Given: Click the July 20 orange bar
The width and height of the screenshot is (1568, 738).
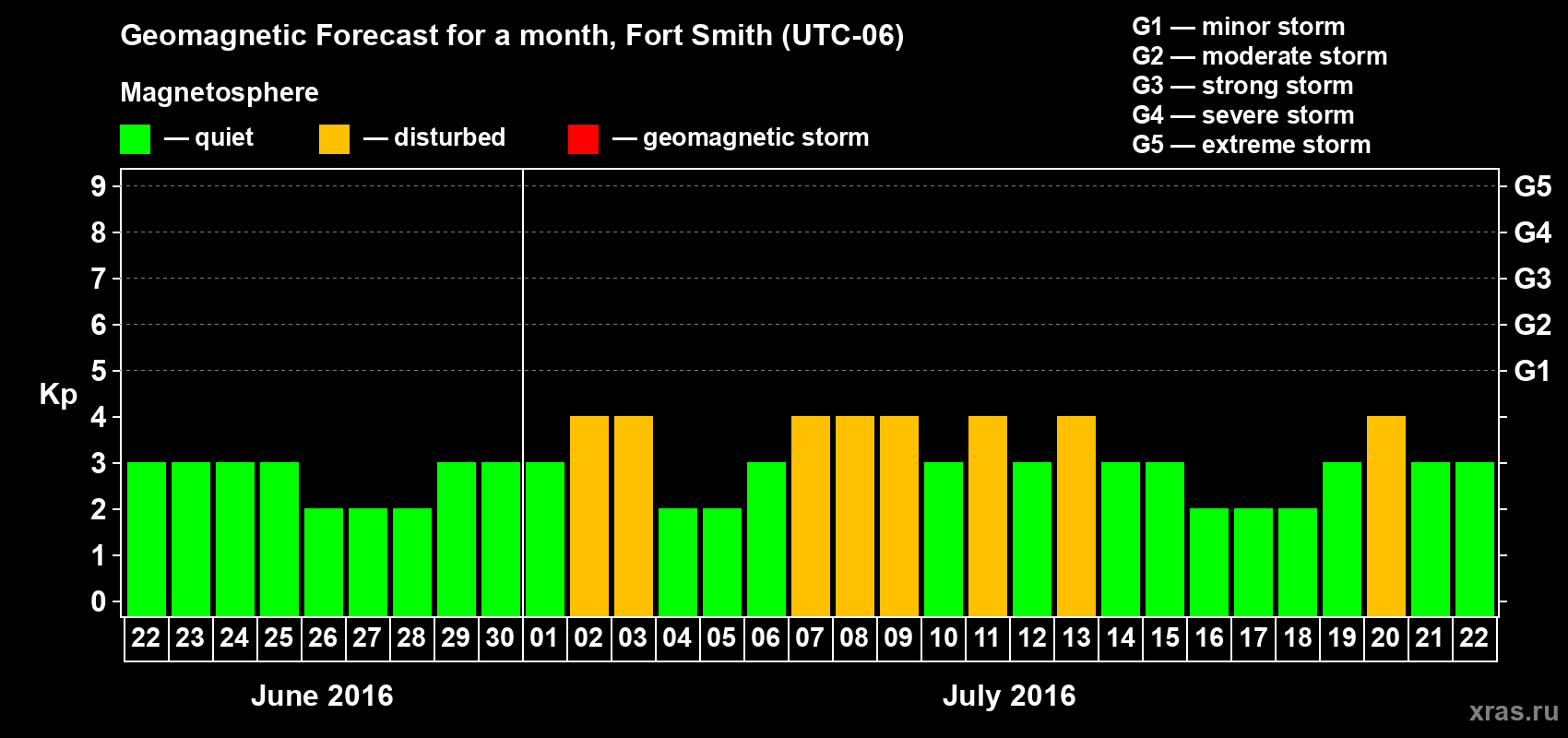Looking at the screenshot, I should click(x=1386, y=516).
